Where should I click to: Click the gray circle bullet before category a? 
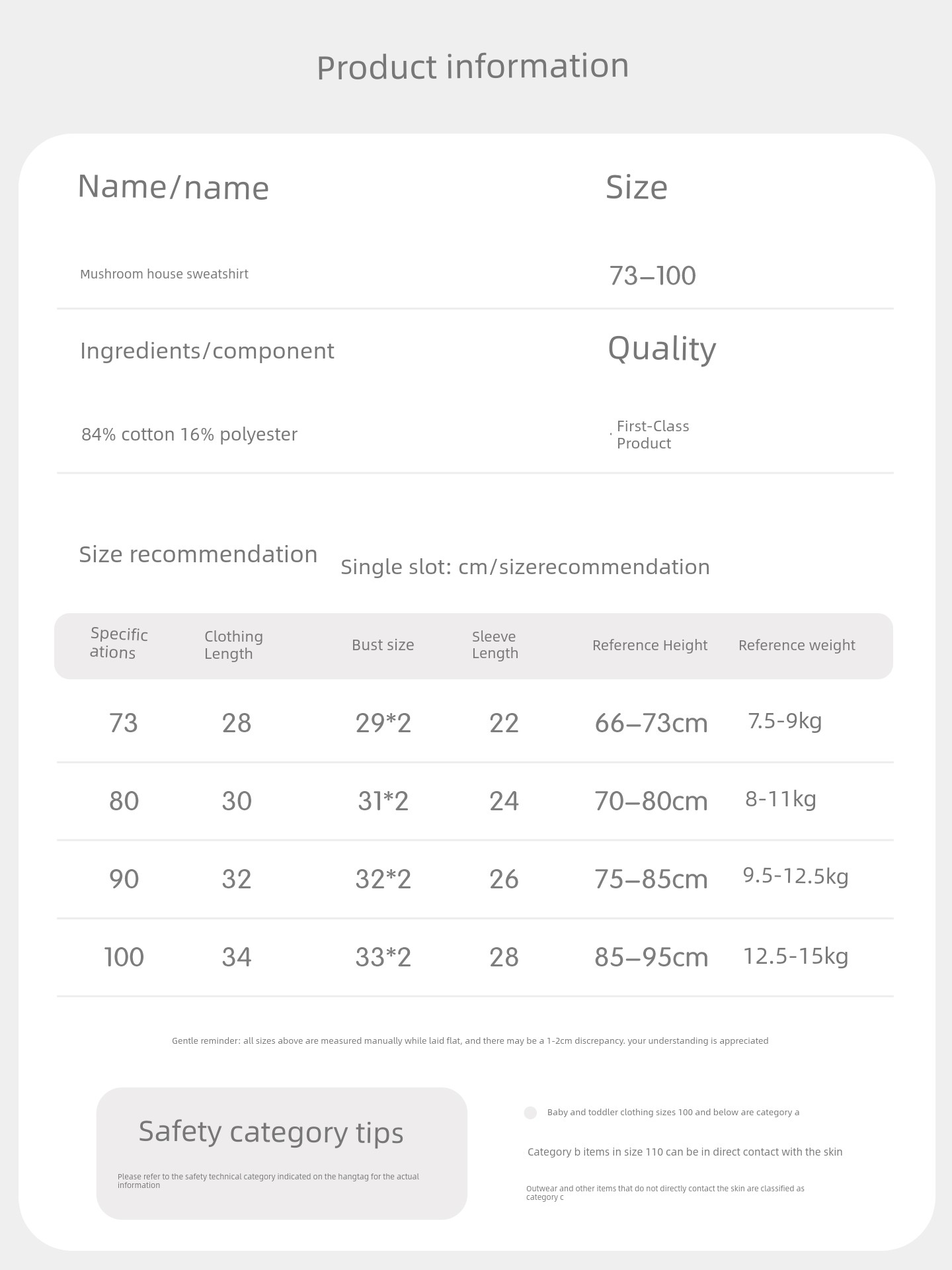(x=530, y=1113)
